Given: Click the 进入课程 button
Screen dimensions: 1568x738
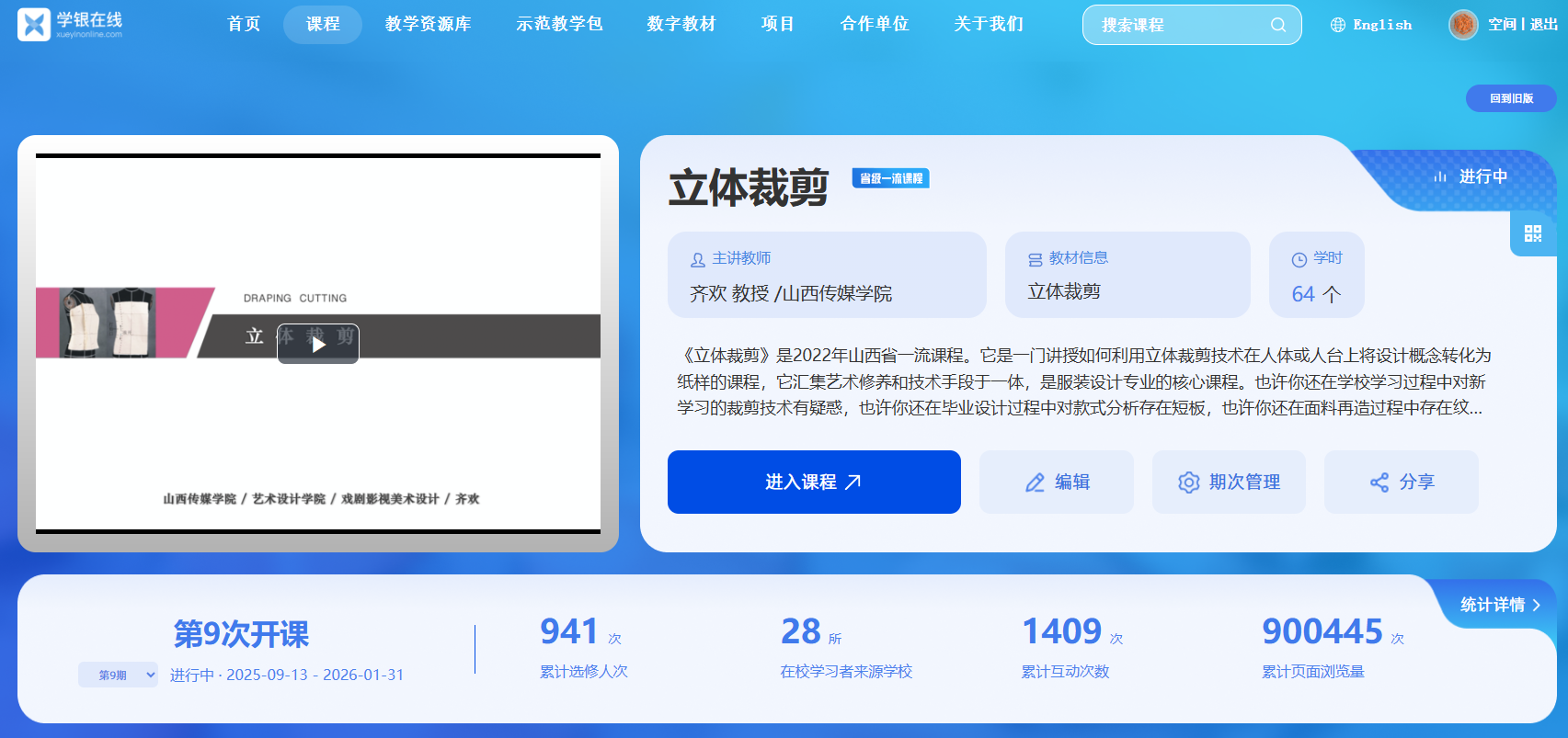Looking at the screenshot, I should 814,482.
